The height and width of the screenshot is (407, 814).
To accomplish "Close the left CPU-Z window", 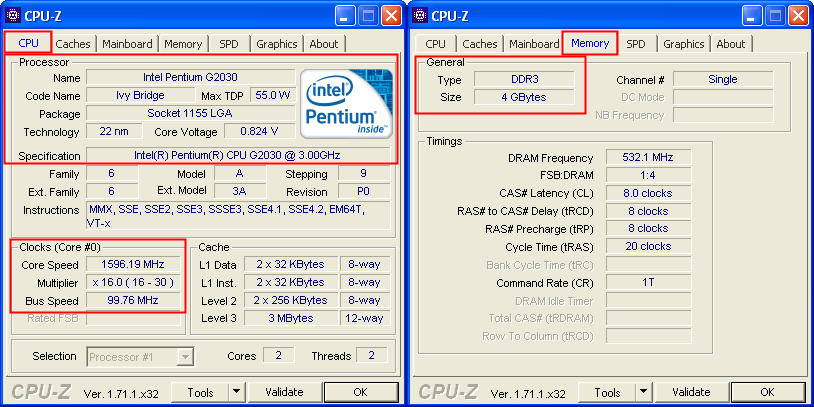I will pyautogui.click(x=391, y=16).
